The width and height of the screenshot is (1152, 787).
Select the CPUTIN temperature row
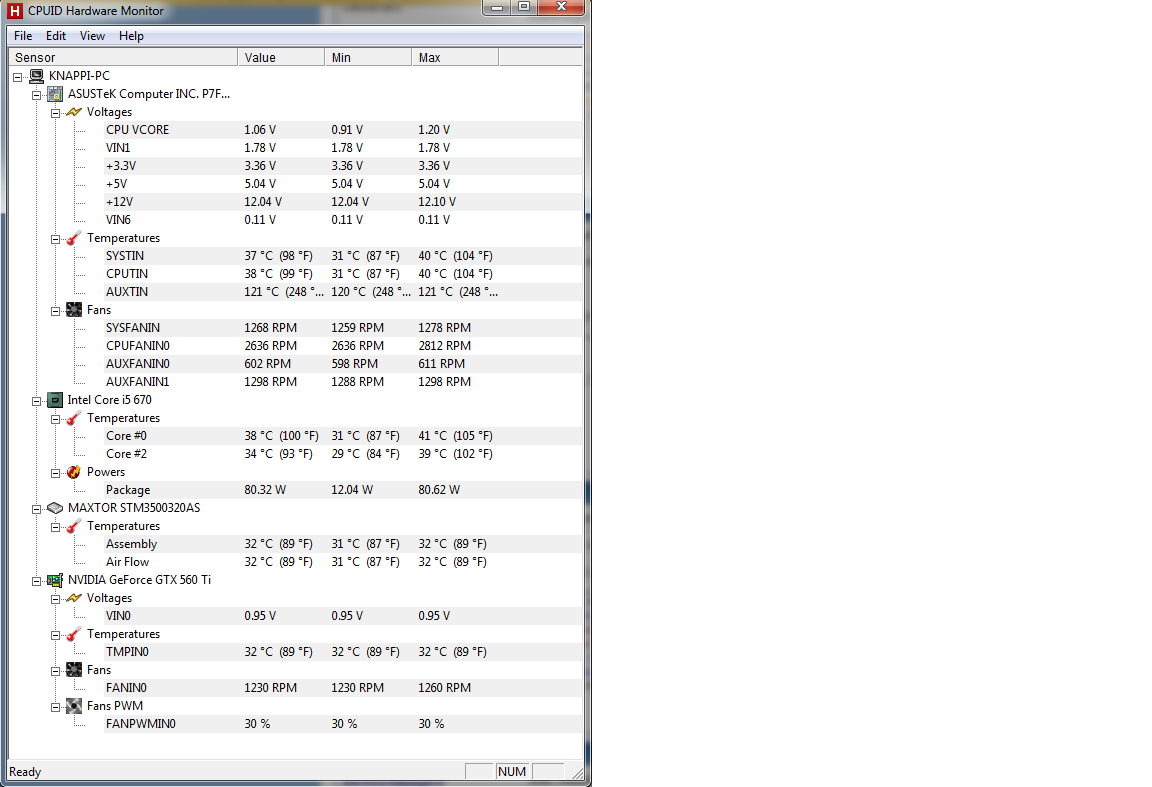point(343,274)
